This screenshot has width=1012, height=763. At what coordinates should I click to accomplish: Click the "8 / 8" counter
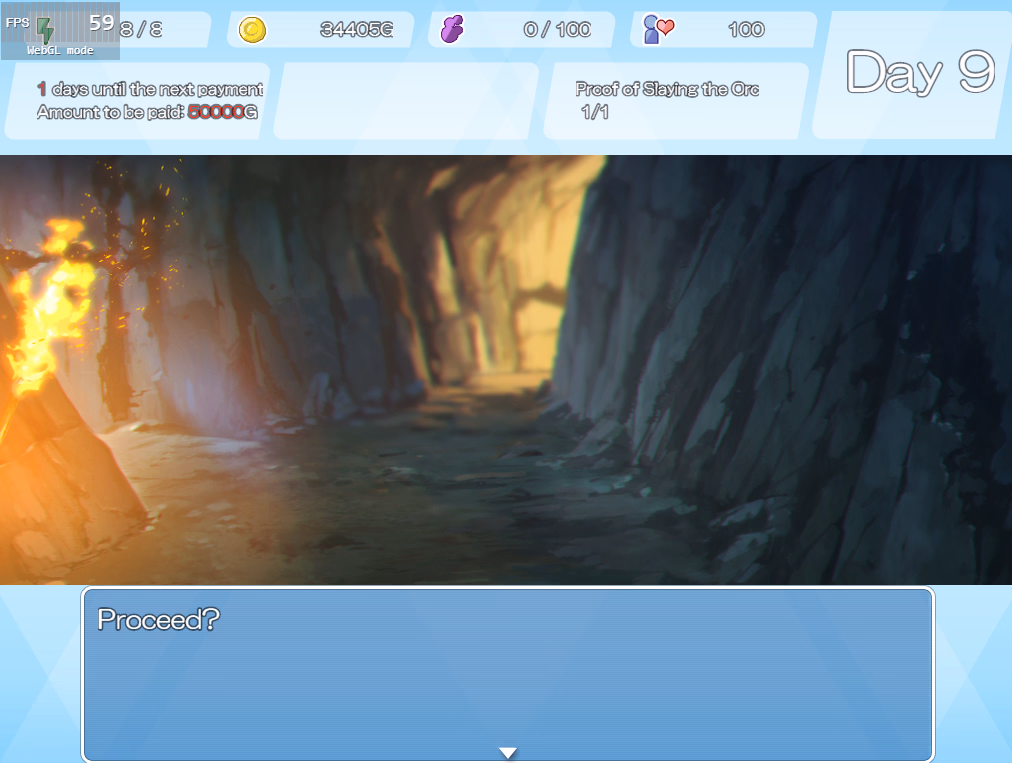141,30
